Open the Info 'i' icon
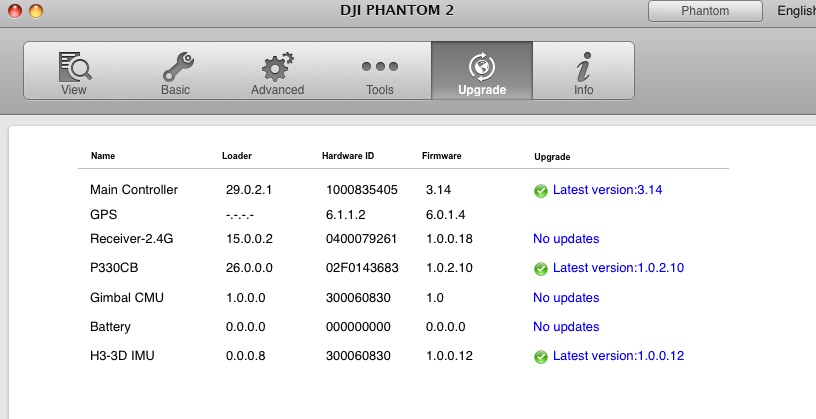This screenshot has height=419, width=816. (x=584, y=67)
